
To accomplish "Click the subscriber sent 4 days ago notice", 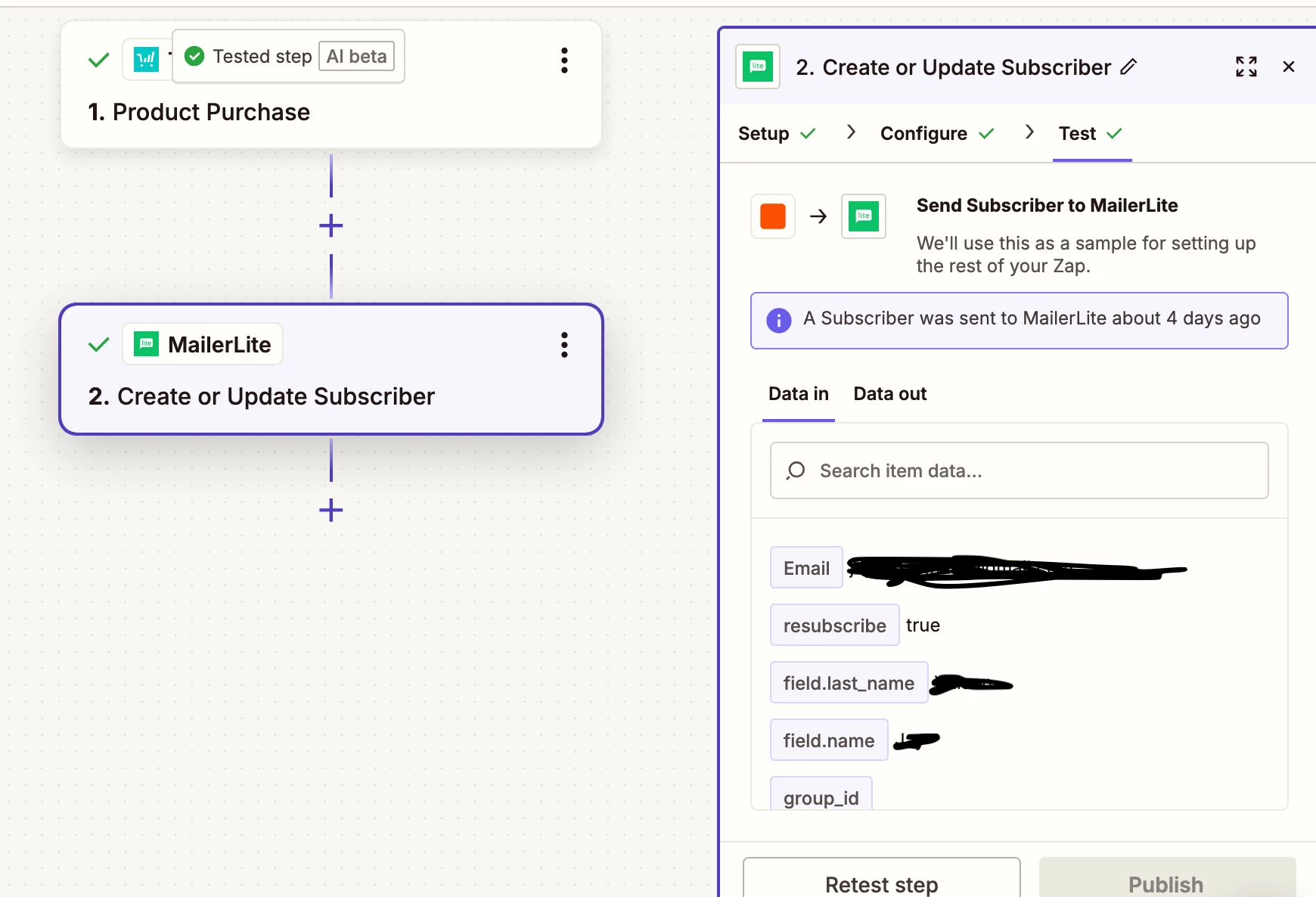I will (1019, 321).
